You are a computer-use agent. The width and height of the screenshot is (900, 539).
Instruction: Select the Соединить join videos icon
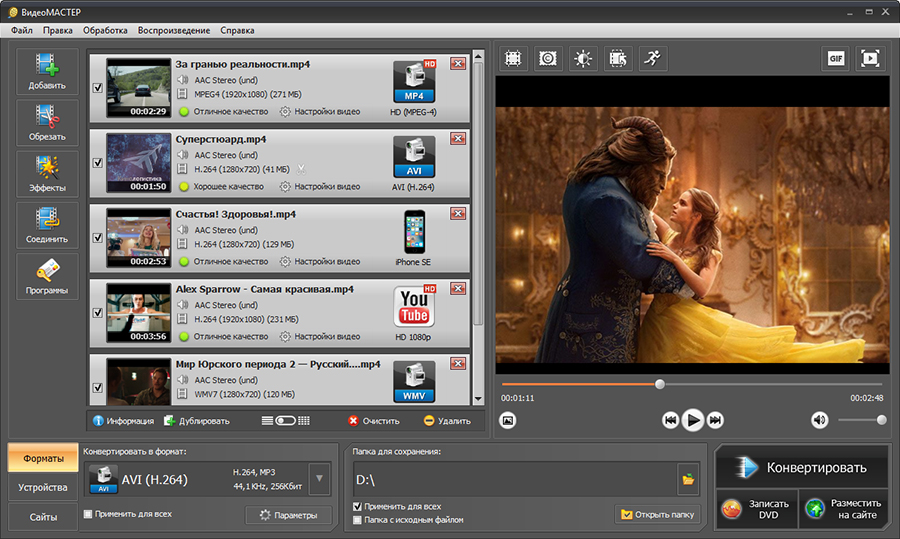47,224
